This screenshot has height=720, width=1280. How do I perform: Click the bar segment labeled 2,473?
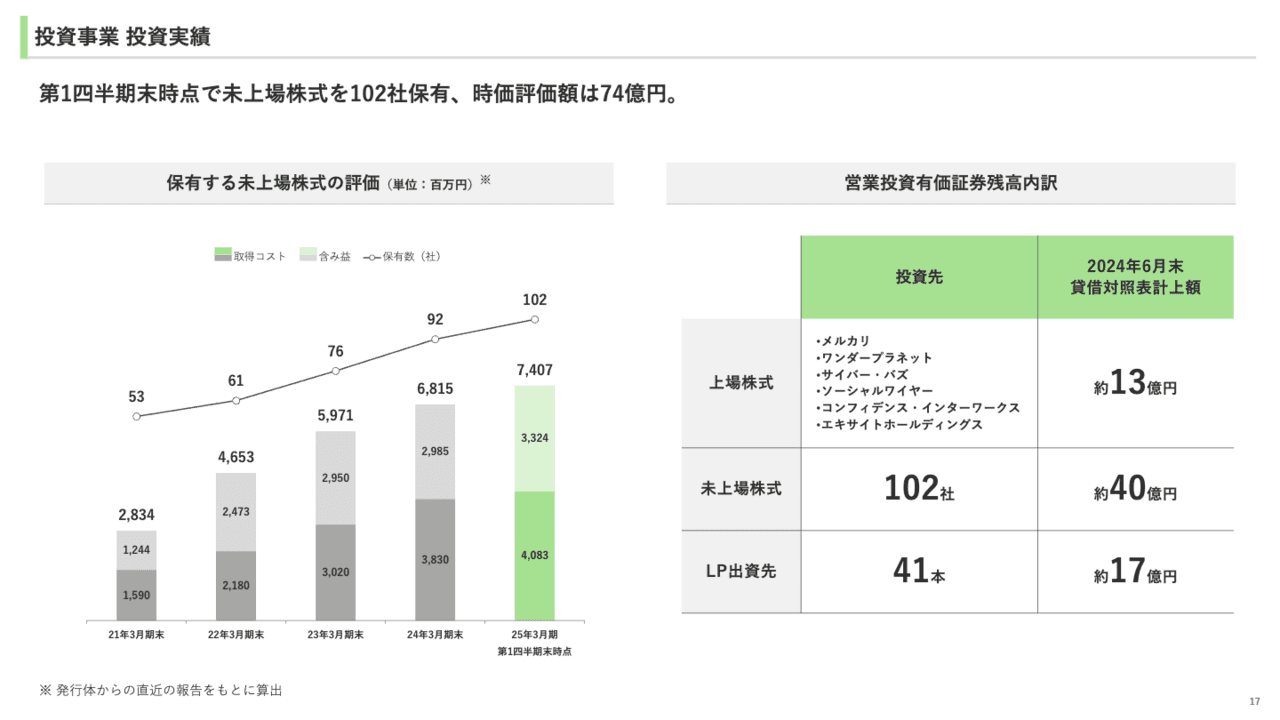pyautogui.click(x=236, y=512)
